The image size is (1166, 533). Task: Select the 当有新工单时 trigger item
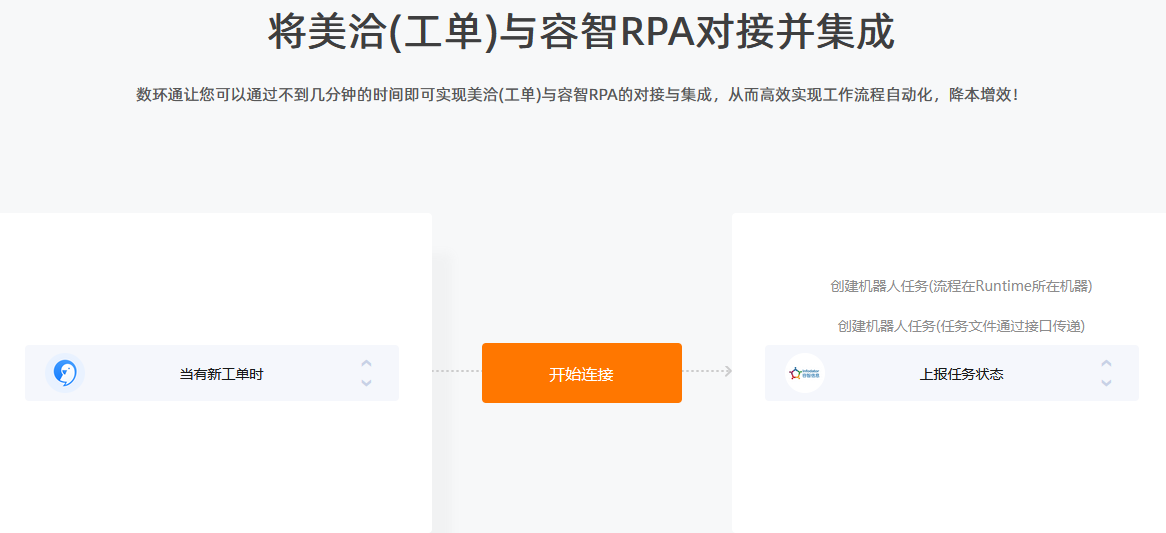click(212, 373)
